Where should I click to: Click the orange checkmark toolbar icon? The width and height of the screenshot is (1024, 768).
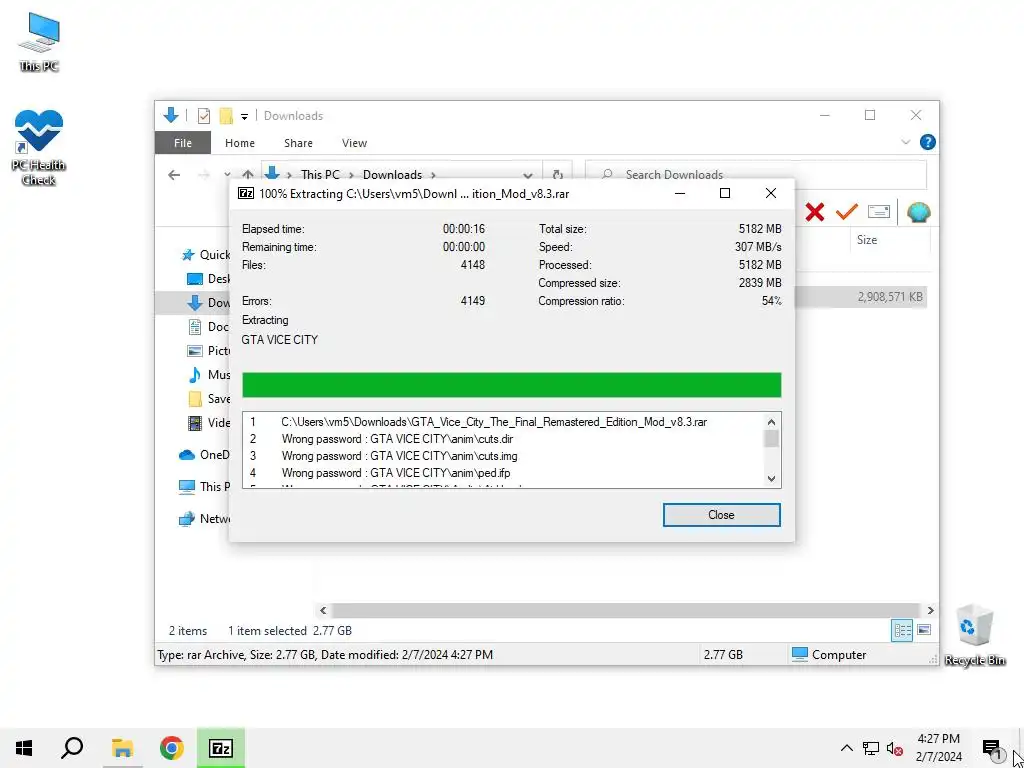pyautogui.click(x=846, y=212)
